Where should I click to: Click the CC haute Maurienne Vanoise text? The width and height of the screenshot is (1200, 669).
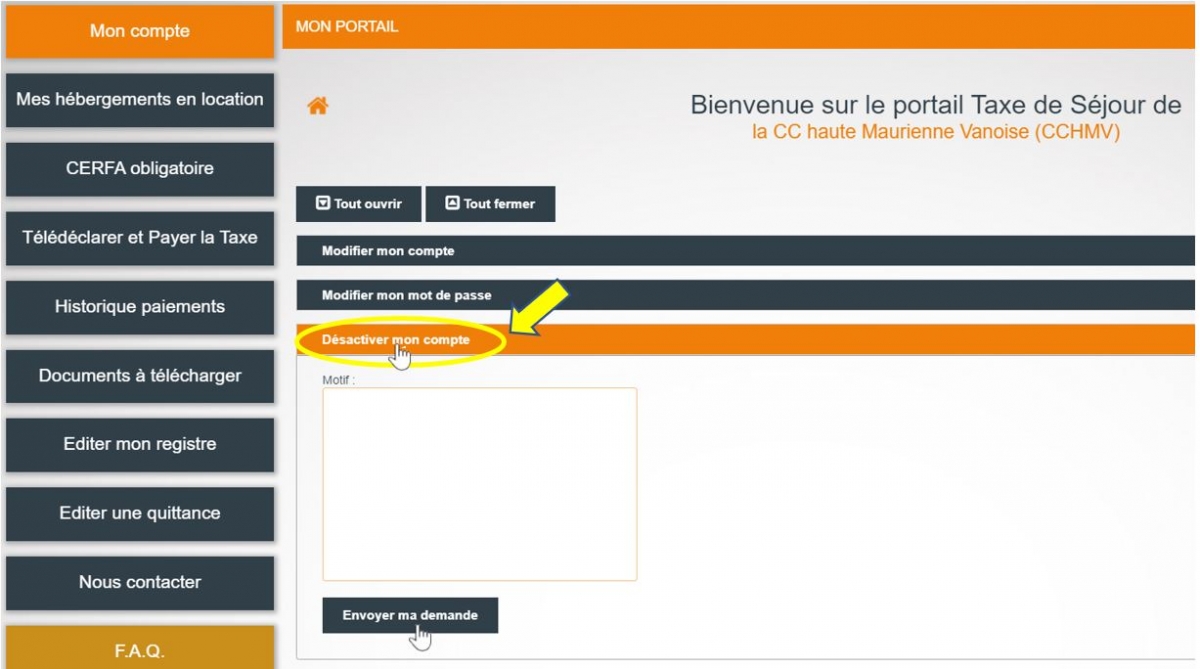pyautogui.click(x=935, y=132)
